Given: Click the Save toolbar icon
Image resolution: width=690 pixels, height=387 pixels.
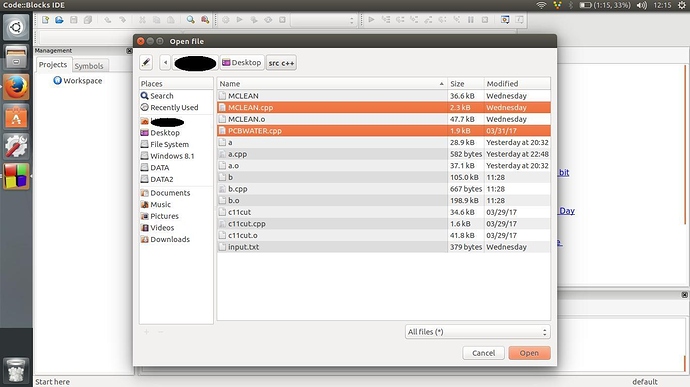Looking at the screenshot, I should pyautogui.click(x=74, y=20).
